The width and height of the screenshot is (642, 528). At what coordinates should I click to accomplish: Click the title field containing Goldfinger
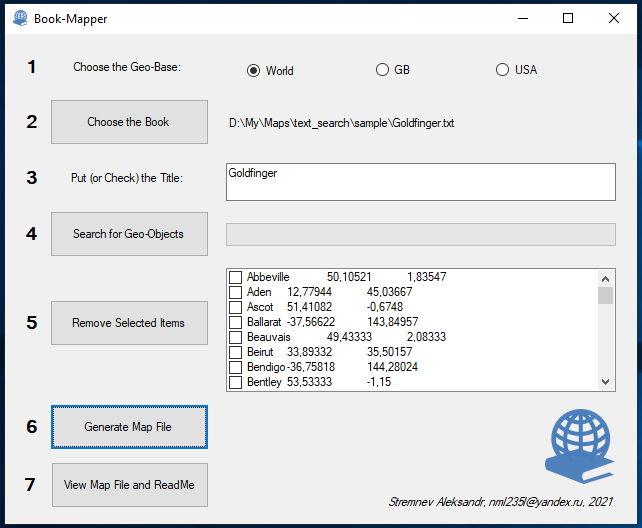click(421, 182)
